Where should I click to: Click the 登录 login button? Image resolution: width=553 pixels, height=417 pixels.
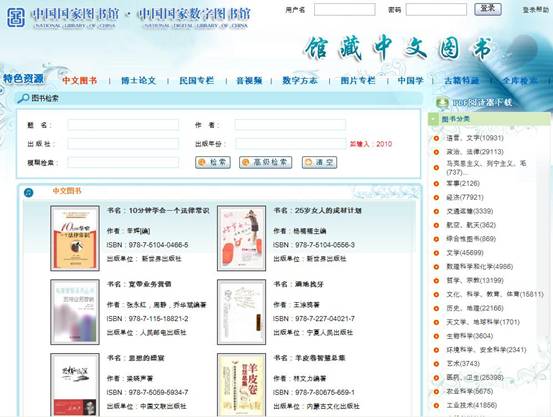click(x=488, y=9)
